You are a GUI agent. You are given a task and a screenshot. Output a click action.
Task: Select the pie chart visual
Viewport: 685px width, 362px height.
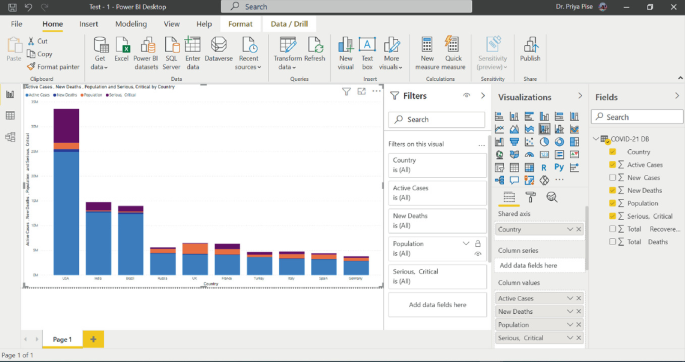pos(544,141)
